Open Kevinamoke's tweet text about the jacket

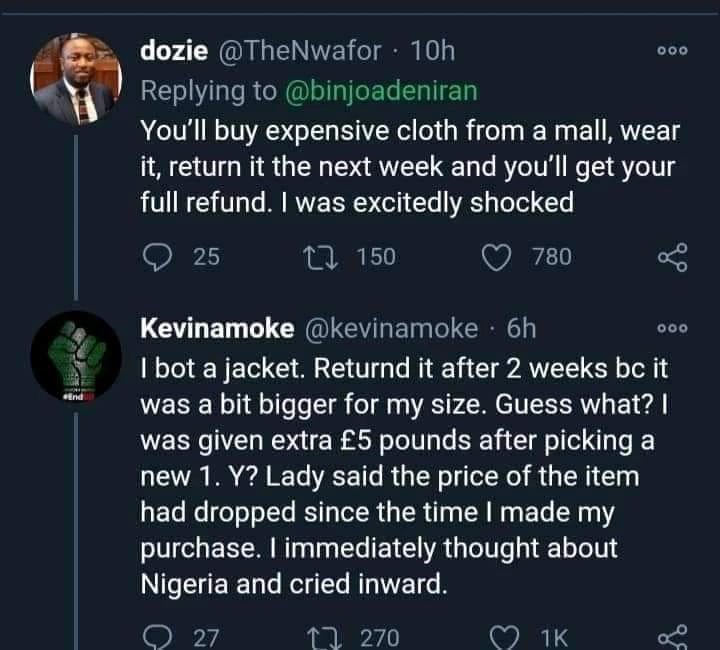pos(400,470)
